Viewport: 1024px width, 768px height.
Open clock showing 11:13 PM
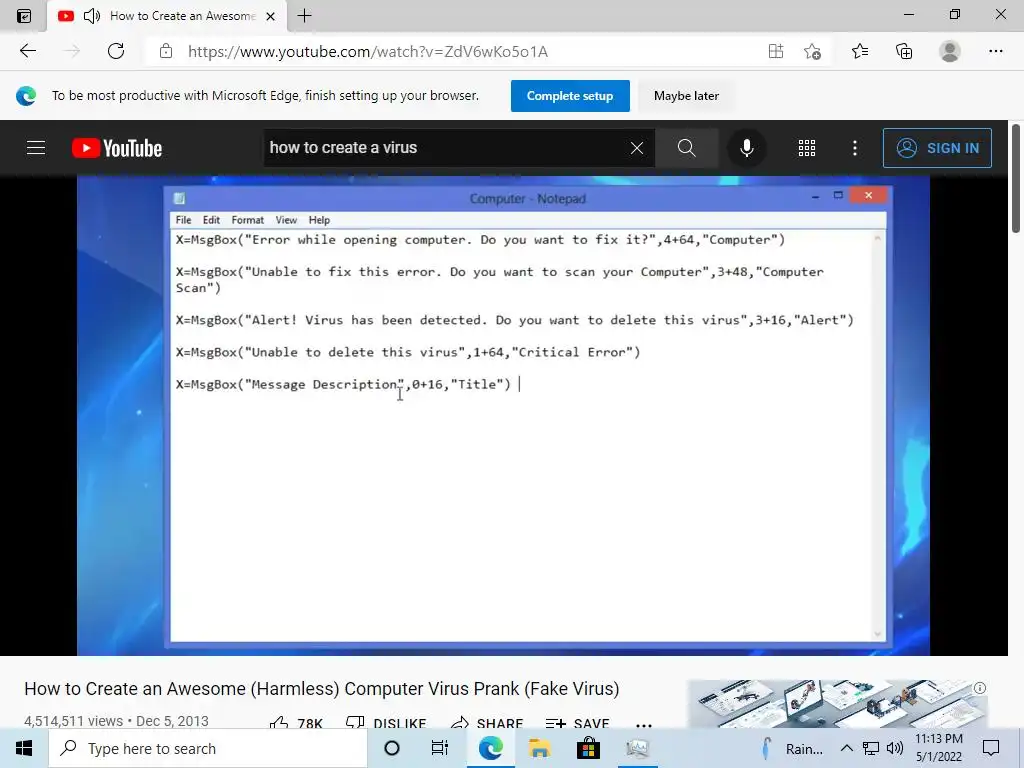tap(938, 748)
